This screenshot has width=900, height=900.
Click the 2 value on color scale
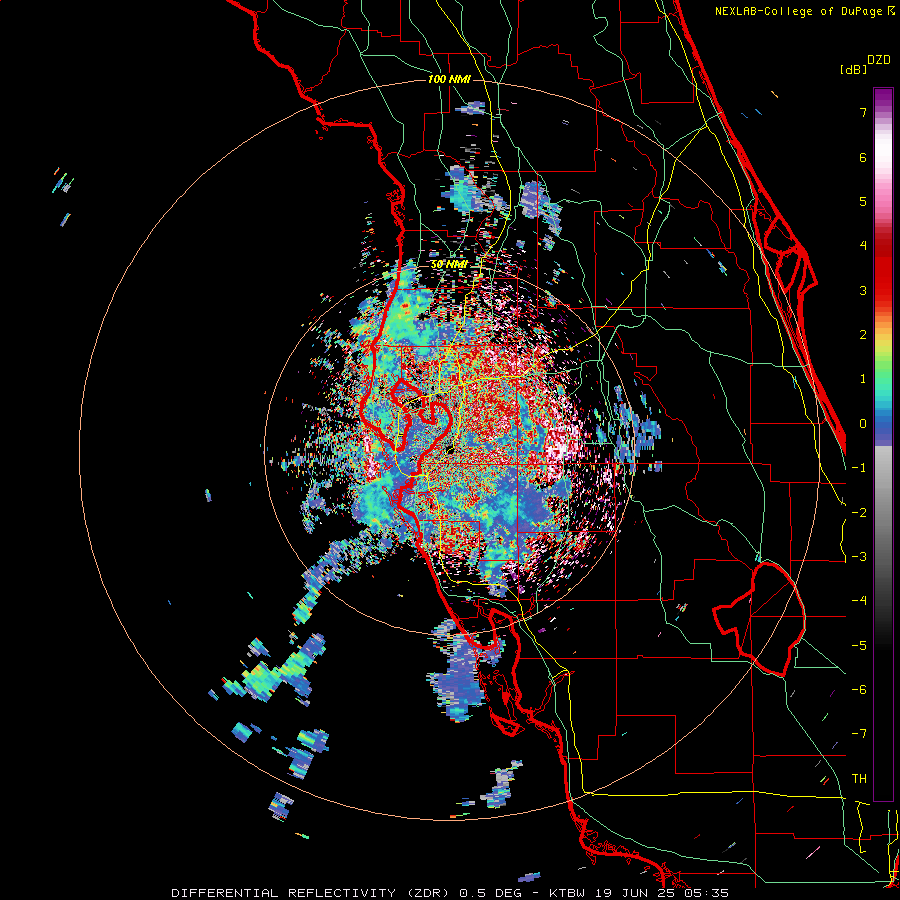click(x=863, y=335)
